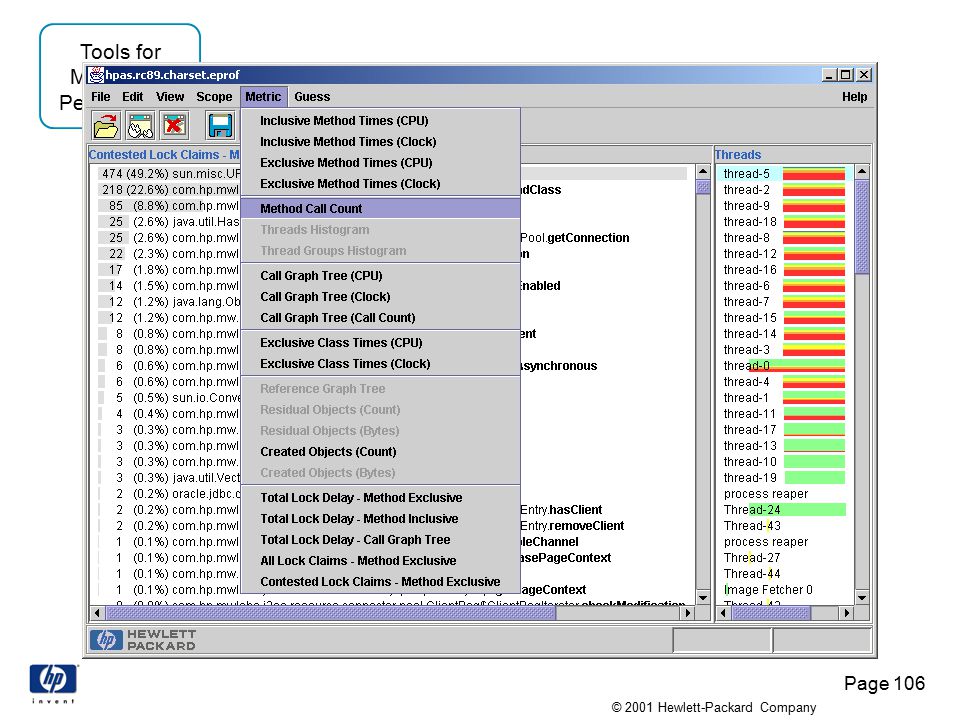The height and width of the screenshot is (720, 960).
Task: Select the 218 (22.6%) com.hp row
Action: click(392, 190)
